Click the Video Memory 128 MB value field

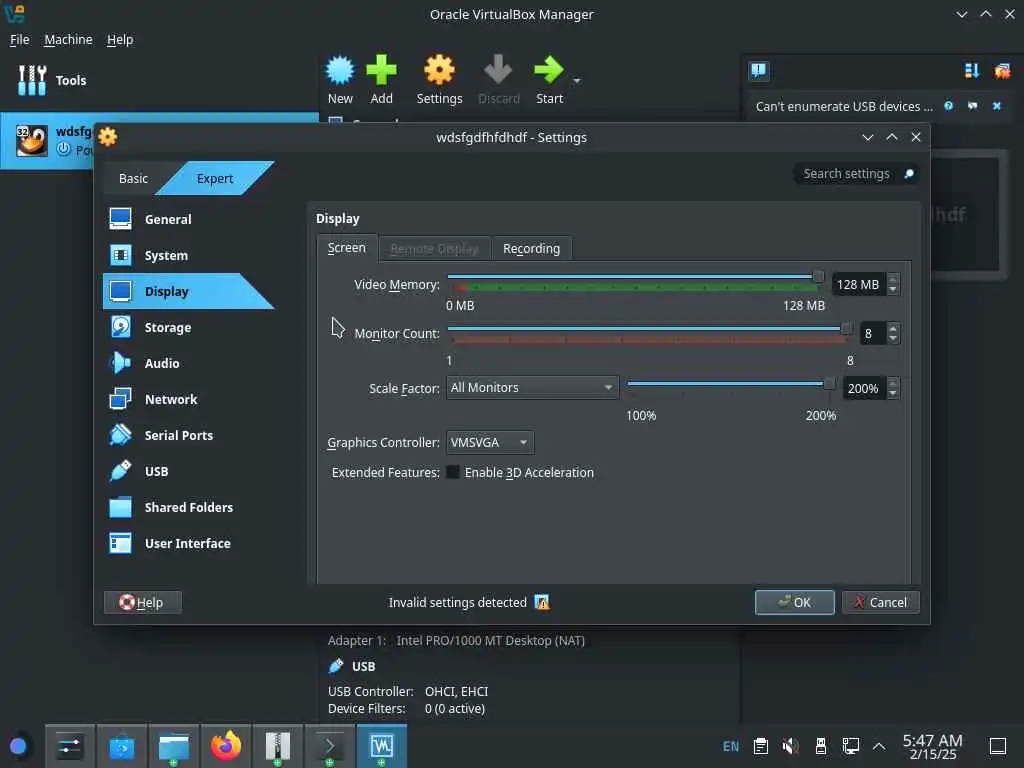(x=859, y=284)
